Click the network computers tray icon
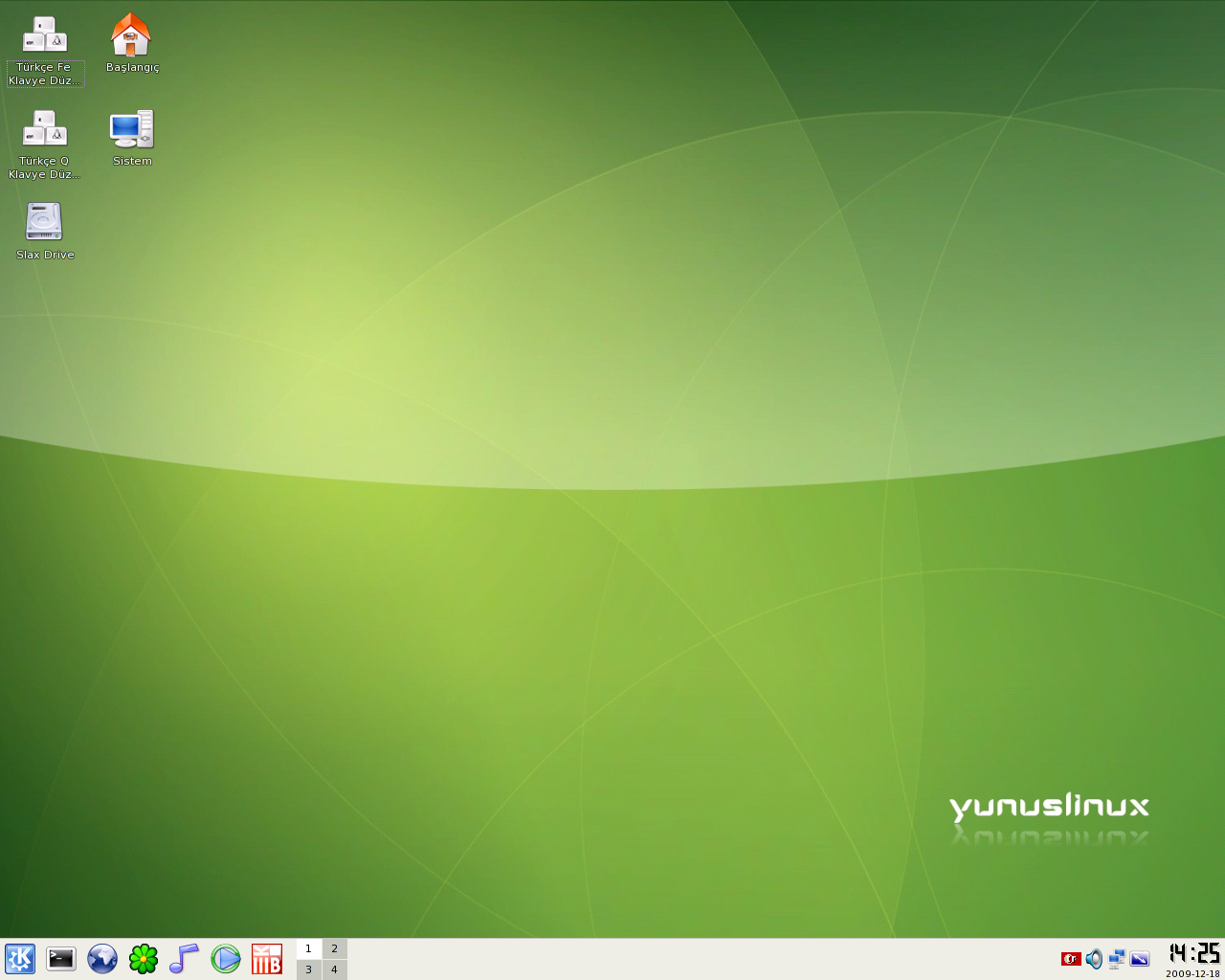This screenshot has width=1225, height=980. [x=1116, y=958]
